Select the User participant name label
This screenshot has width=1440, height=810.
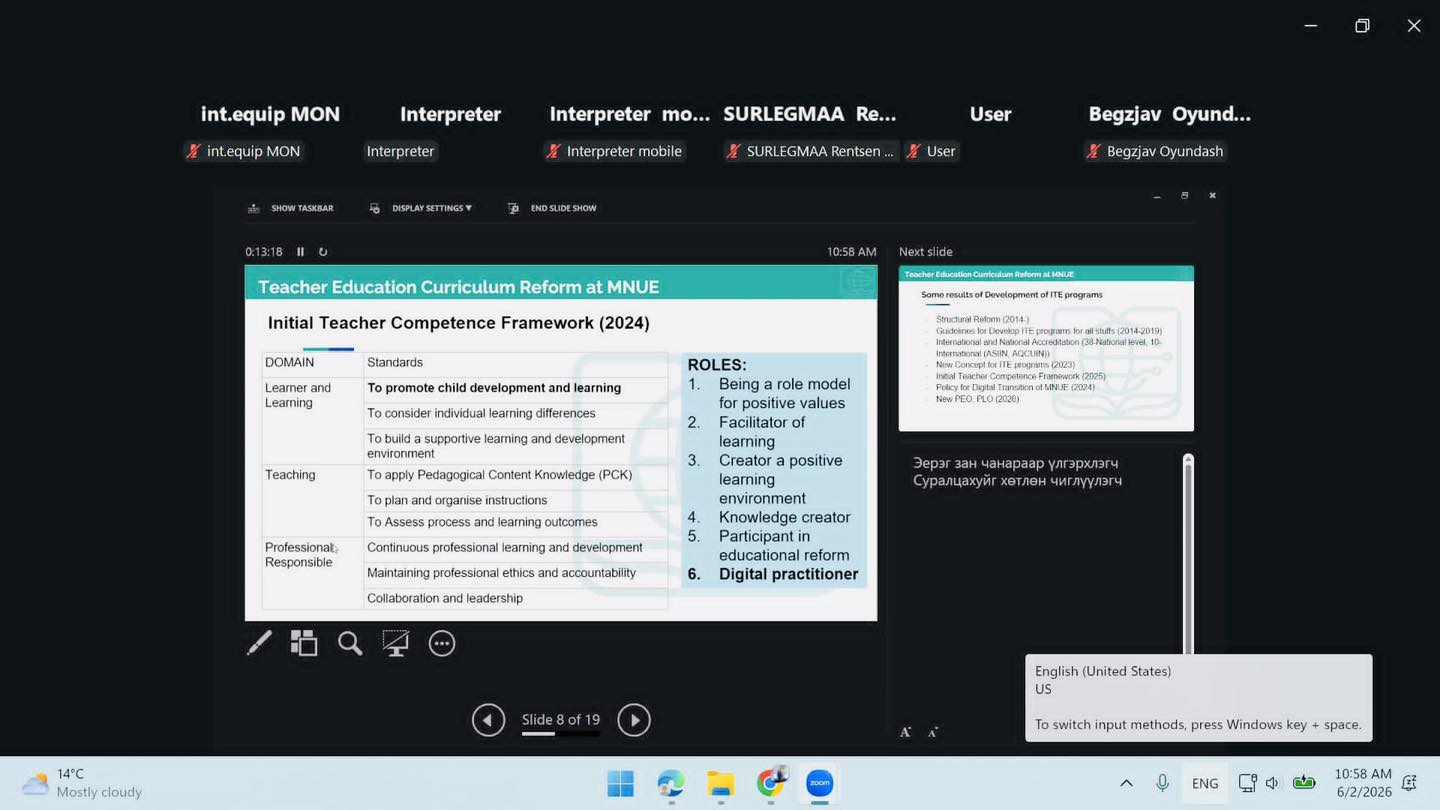pos(931,152)
